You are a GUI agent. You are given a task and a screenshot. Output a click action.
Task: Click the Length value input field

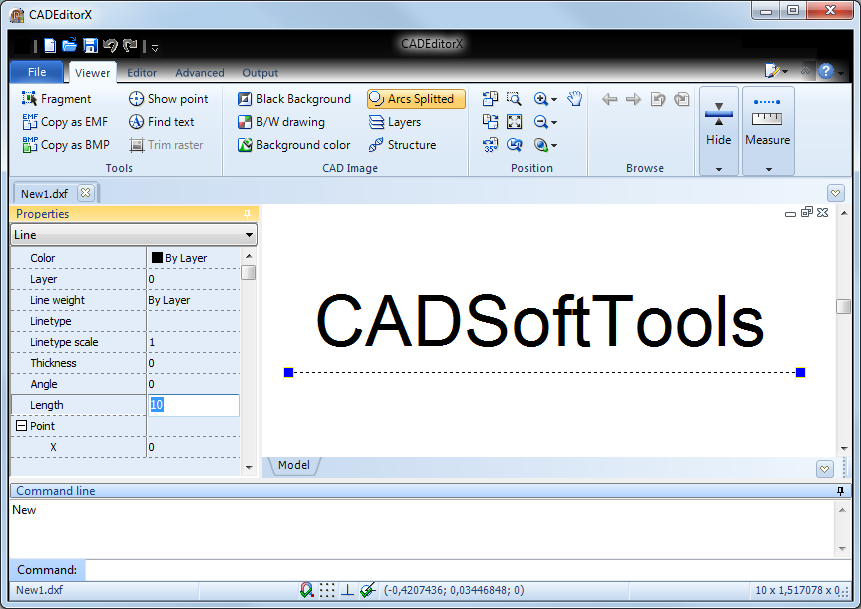tap(194, 405)
